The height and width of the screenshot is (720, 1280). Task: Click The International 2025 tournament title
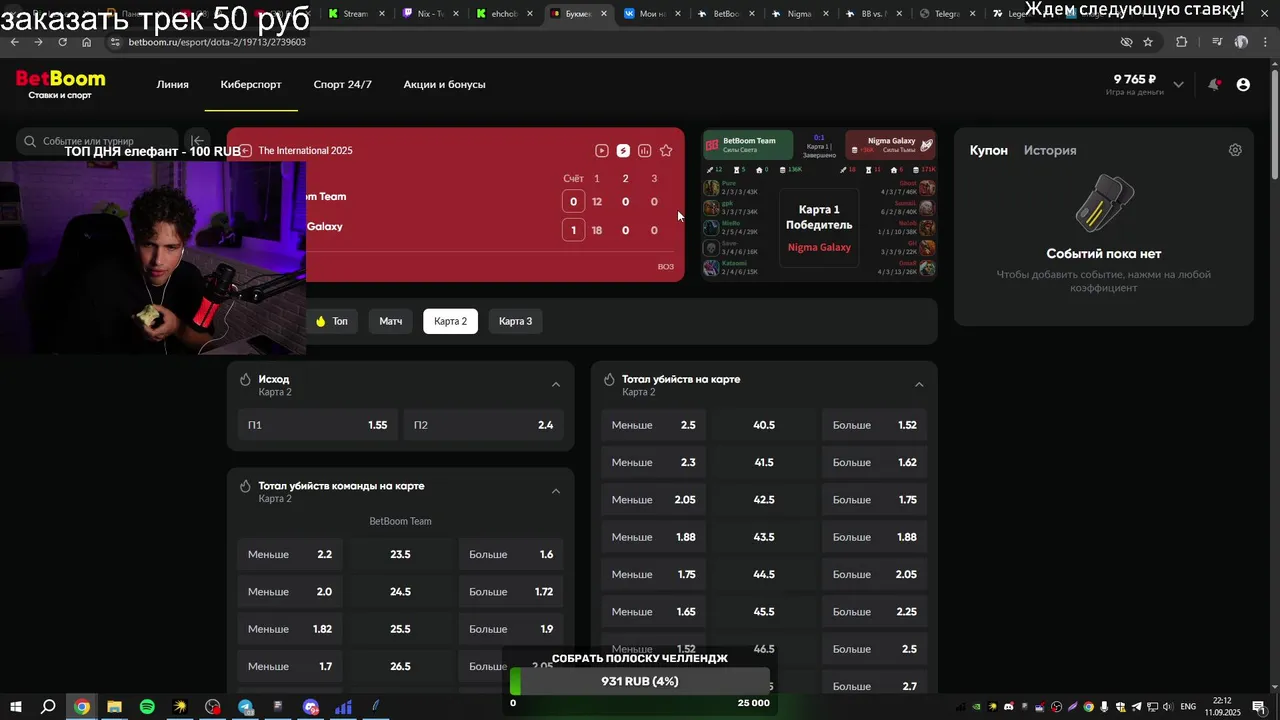point(306,151)
